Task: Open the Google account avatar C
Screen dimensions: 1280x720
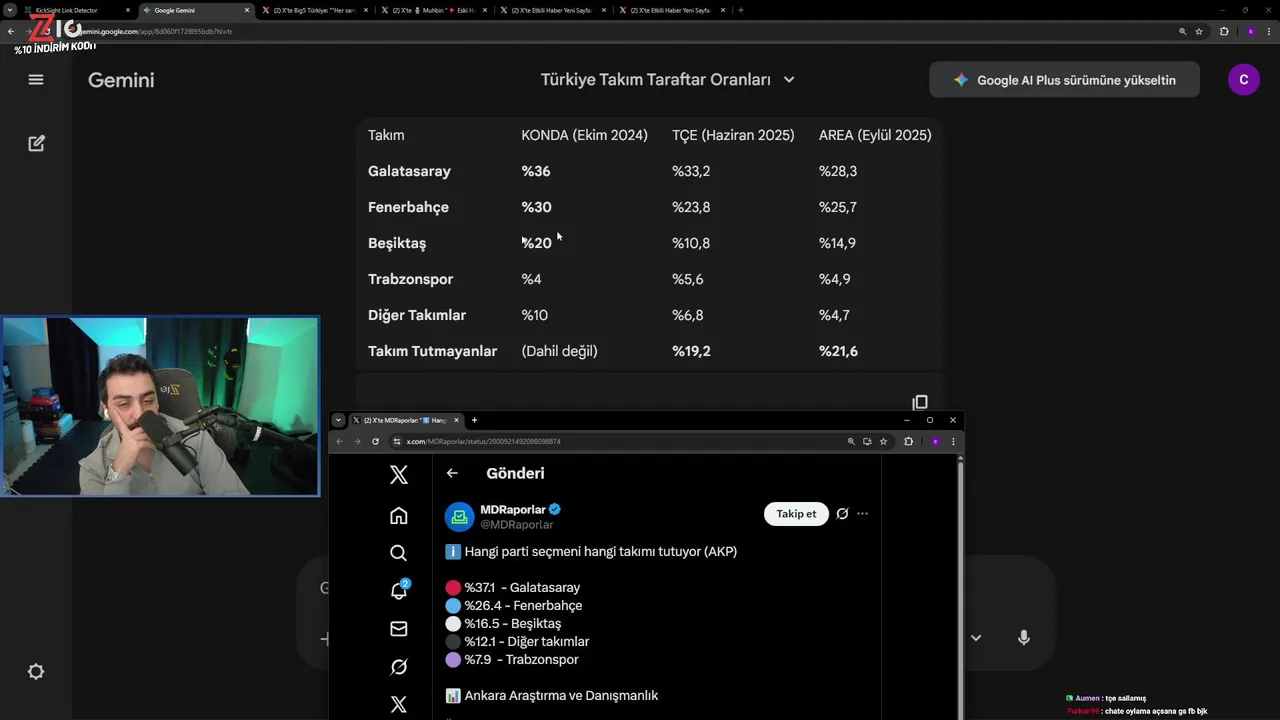Action: click(x=1243, y=80)
